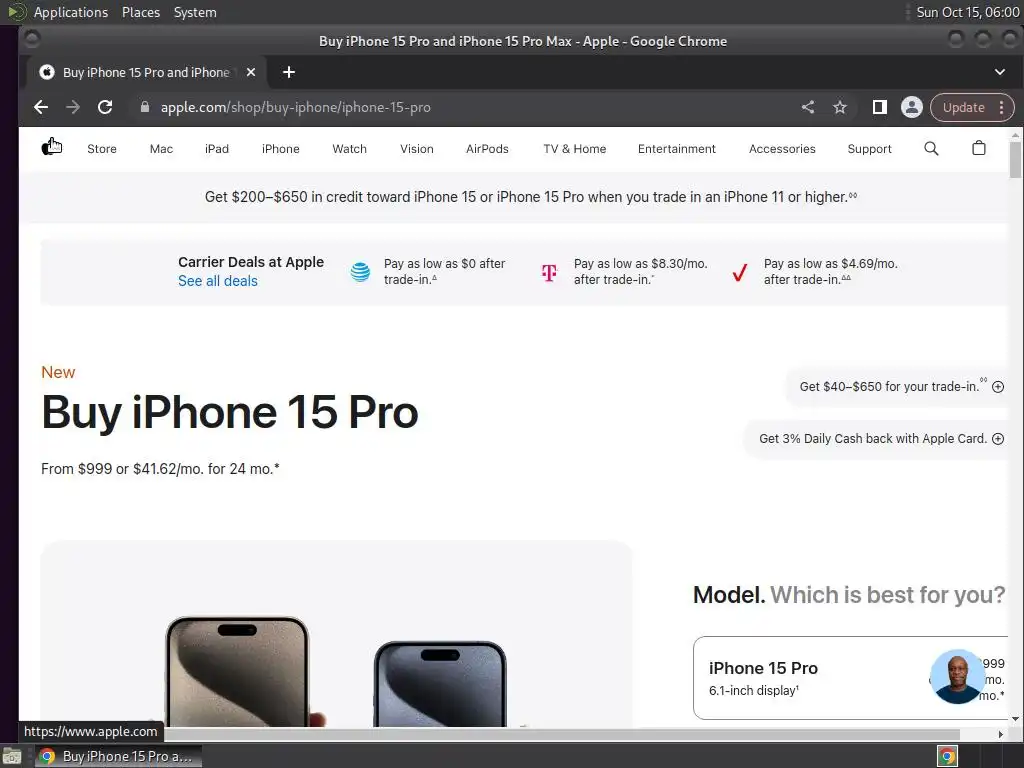Click the page vertical scrollbar thumb

(1015, 159)
